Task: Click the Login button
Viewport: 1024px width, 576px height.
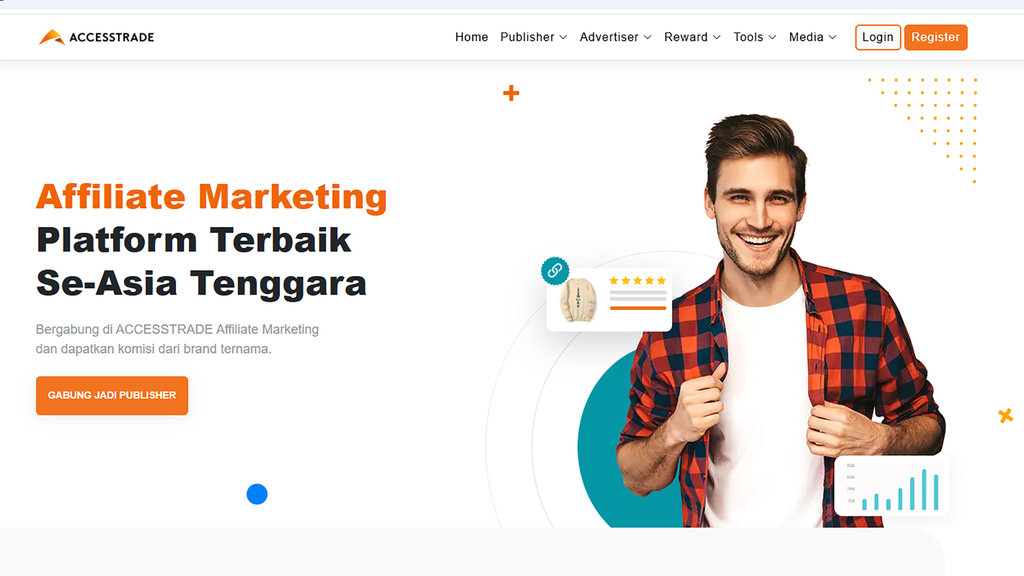Action: point(878,37)
